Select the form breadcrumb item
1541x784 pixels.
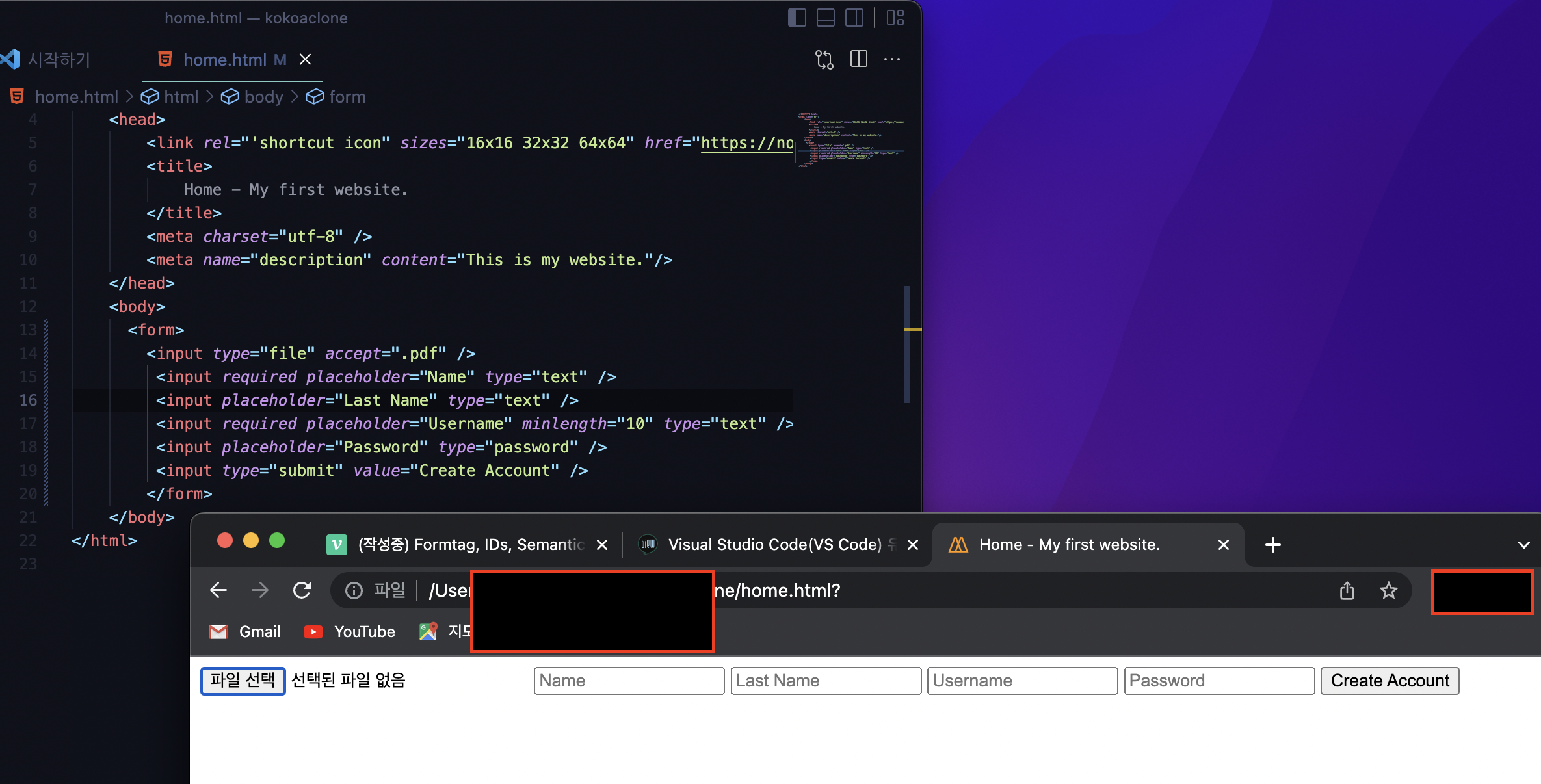click(x=347, y=97)
